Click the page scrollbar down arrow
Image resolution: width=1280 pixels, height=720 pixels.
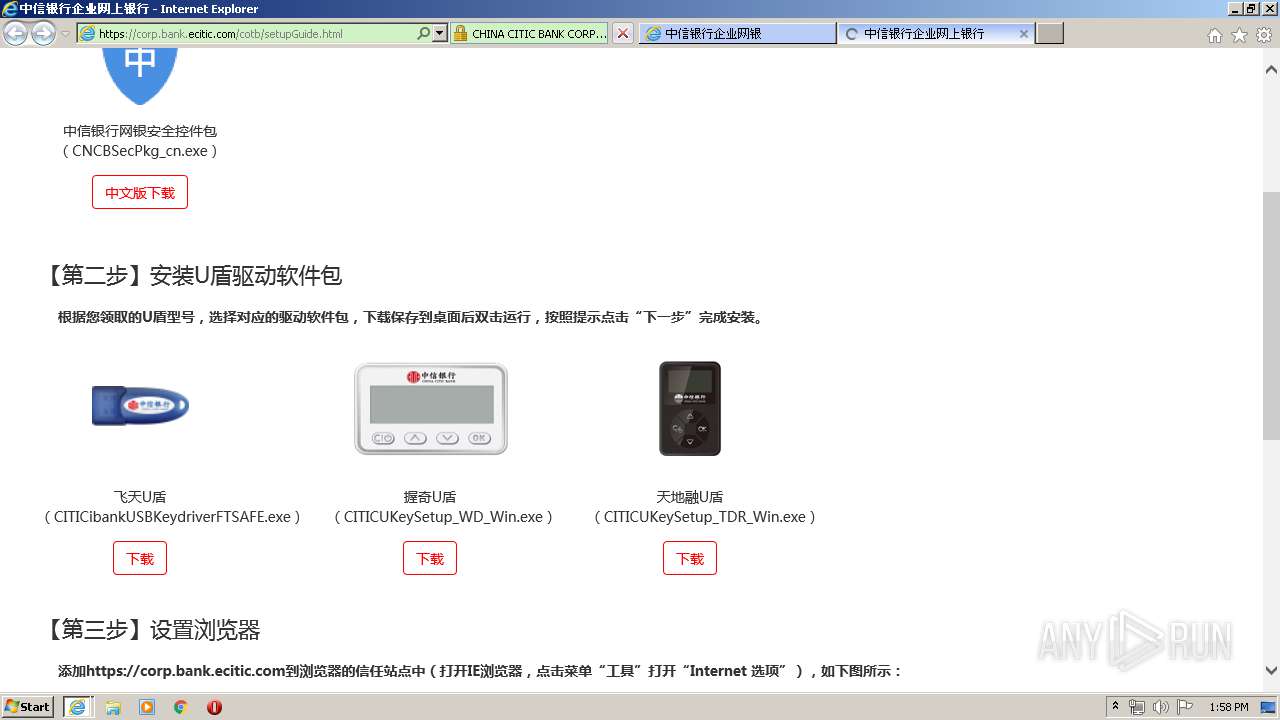(x=1271, y=671)
